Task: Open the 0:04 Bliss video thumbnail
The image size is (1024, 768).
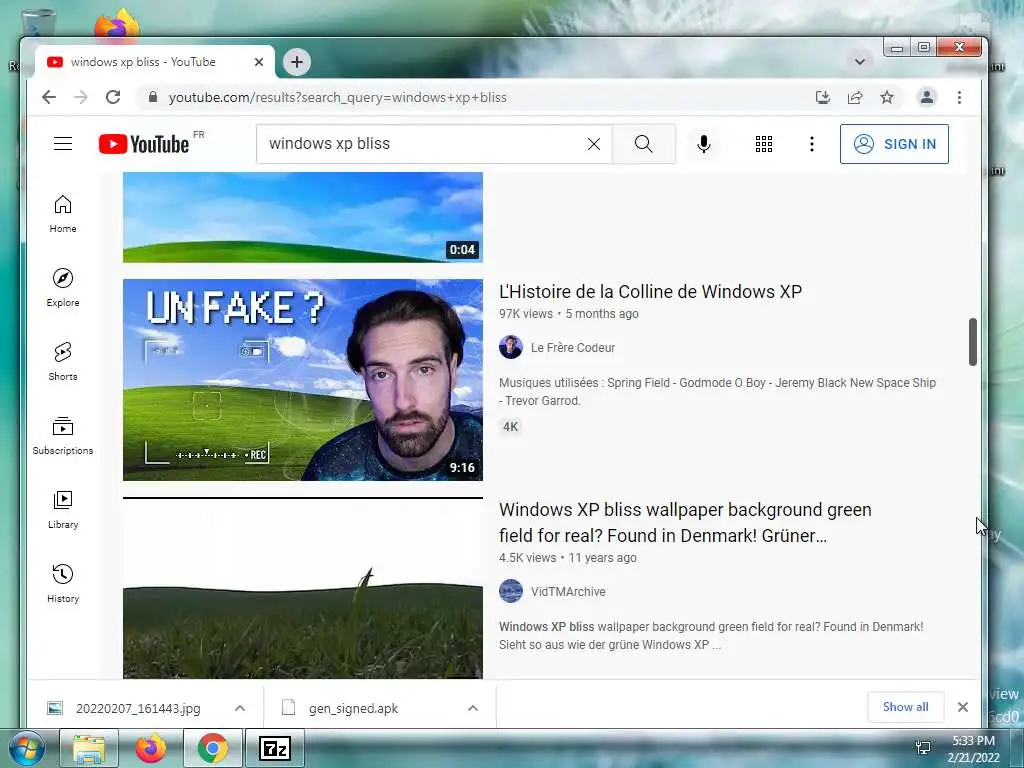Action: point(303,217)
